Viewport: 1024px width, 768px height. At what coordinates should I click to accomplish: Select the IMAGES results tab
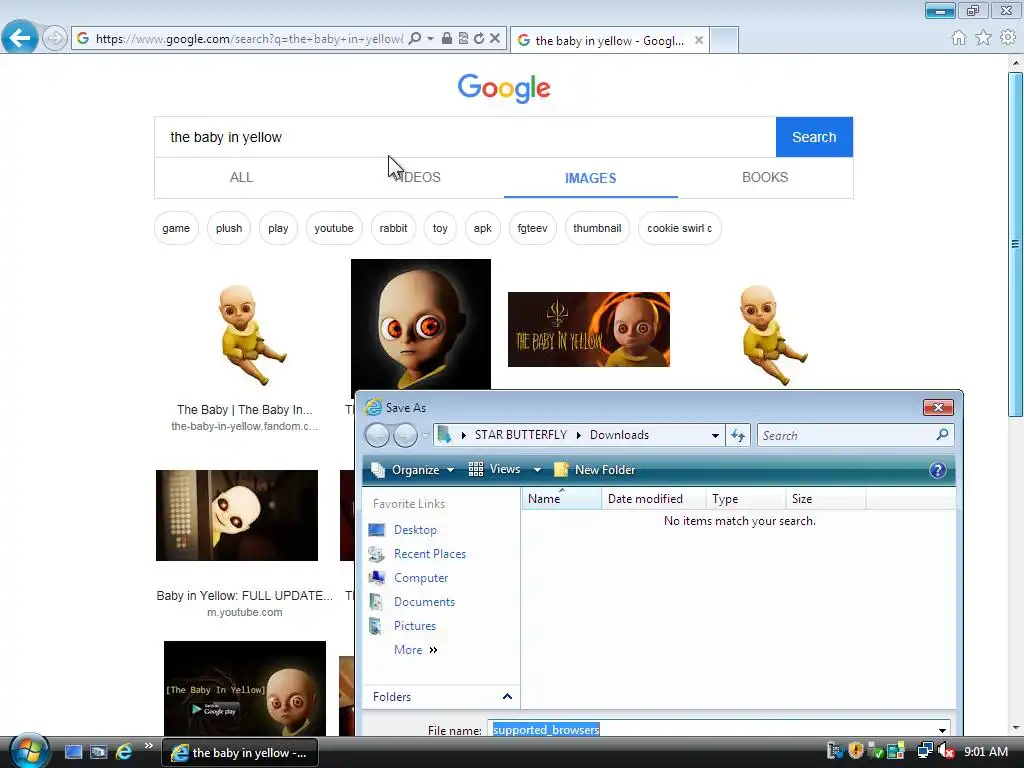coord(590,178)
